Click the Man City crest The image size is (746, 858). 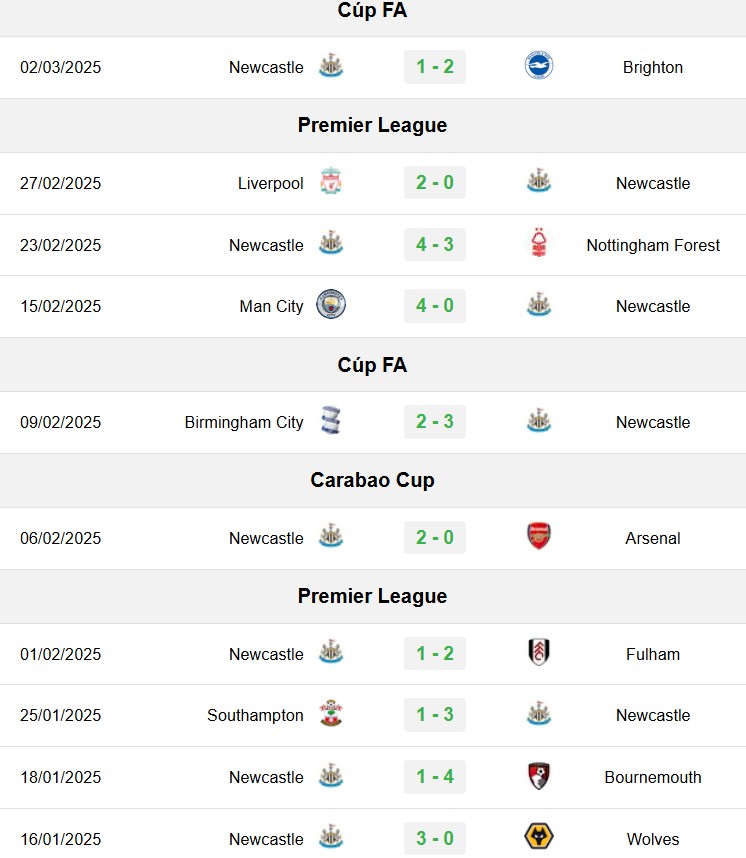[331, 305]
